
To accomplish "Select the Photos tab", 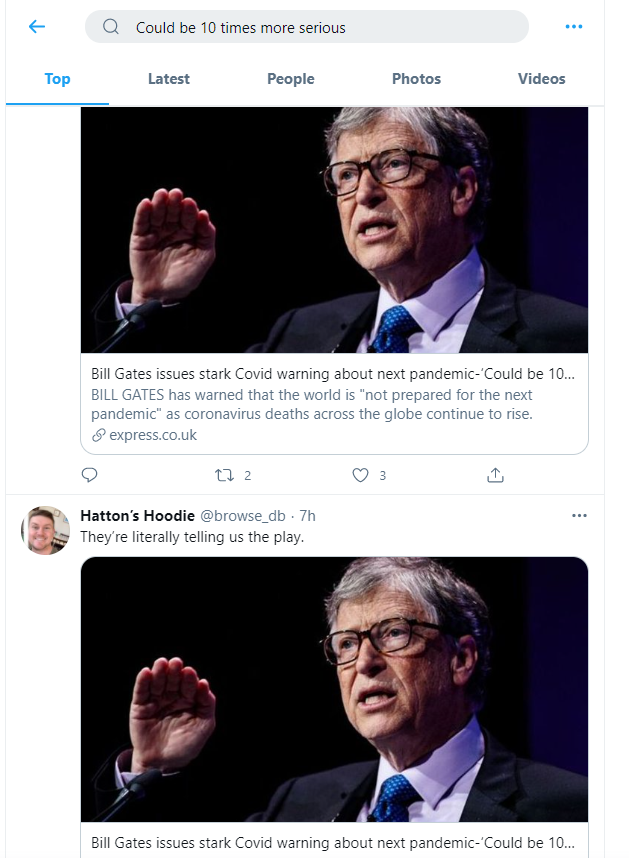I will 416,79.
